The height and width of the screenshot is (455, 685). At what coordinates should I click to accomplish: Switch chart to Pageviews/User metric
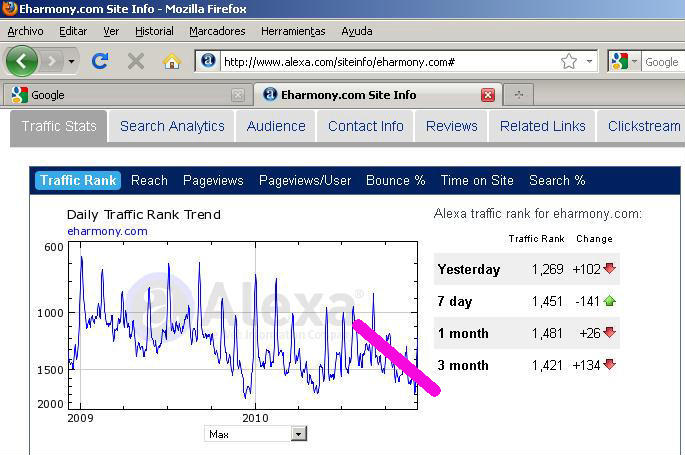click(305, 180)
